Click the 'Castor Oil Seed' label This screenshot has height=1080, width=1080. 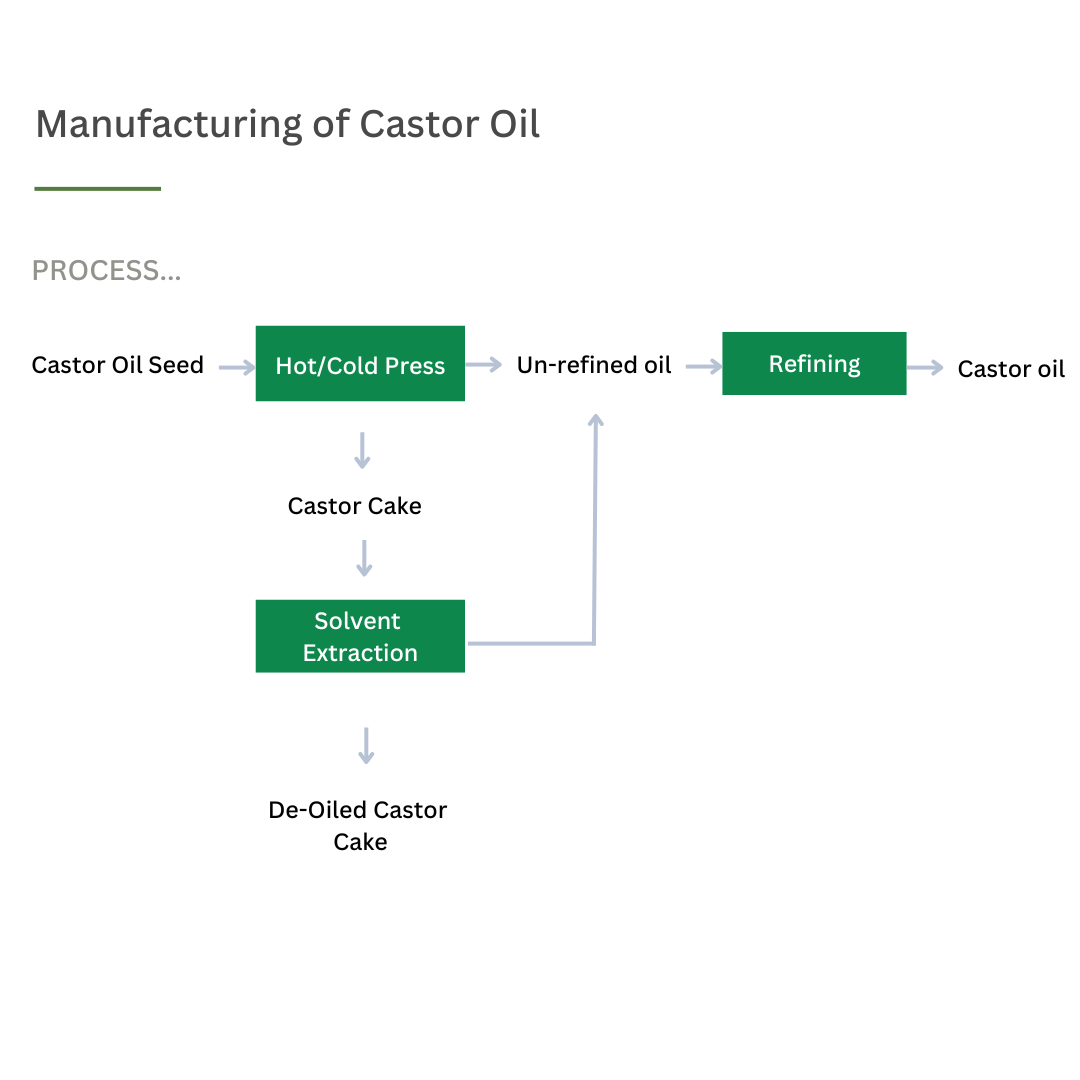coord(118,365)
